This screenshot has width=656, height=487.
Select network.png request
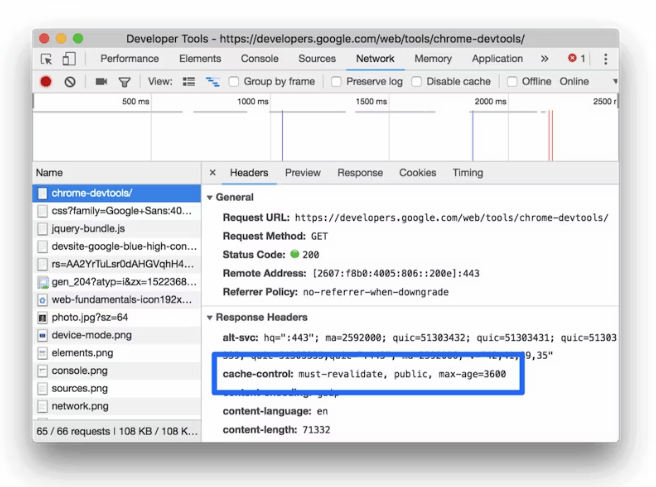pyautogui.click(x=117, y=406)
